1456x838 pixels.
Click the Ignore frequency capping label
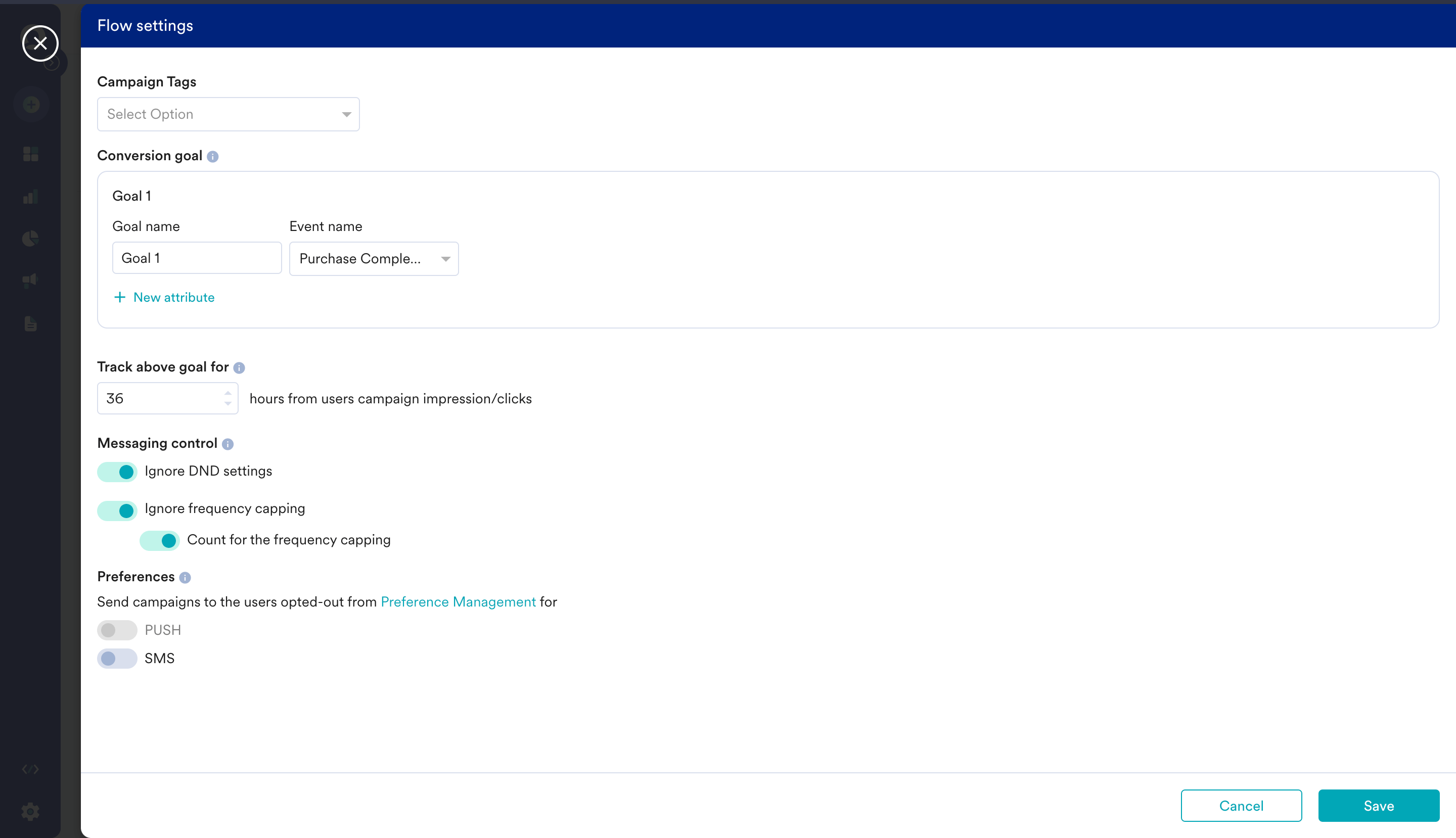tap(225, 509)
